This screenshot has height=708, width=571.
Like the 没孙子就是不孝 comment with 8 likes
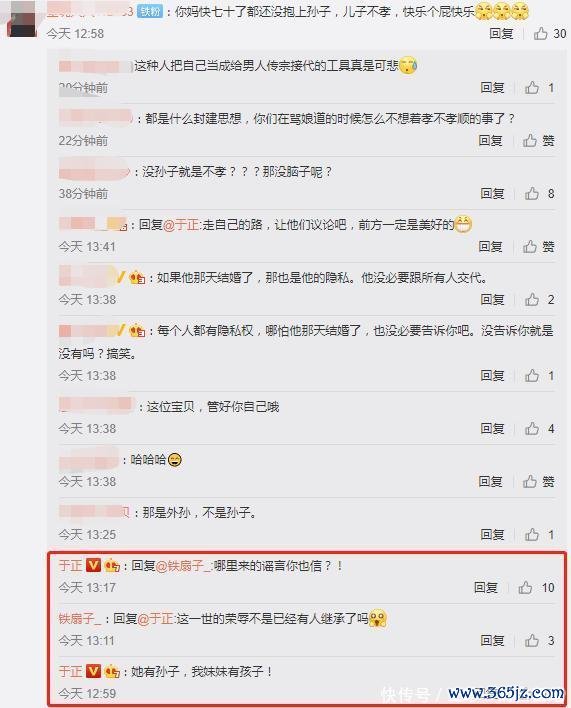pyautogui.click(x=539, y=194)
